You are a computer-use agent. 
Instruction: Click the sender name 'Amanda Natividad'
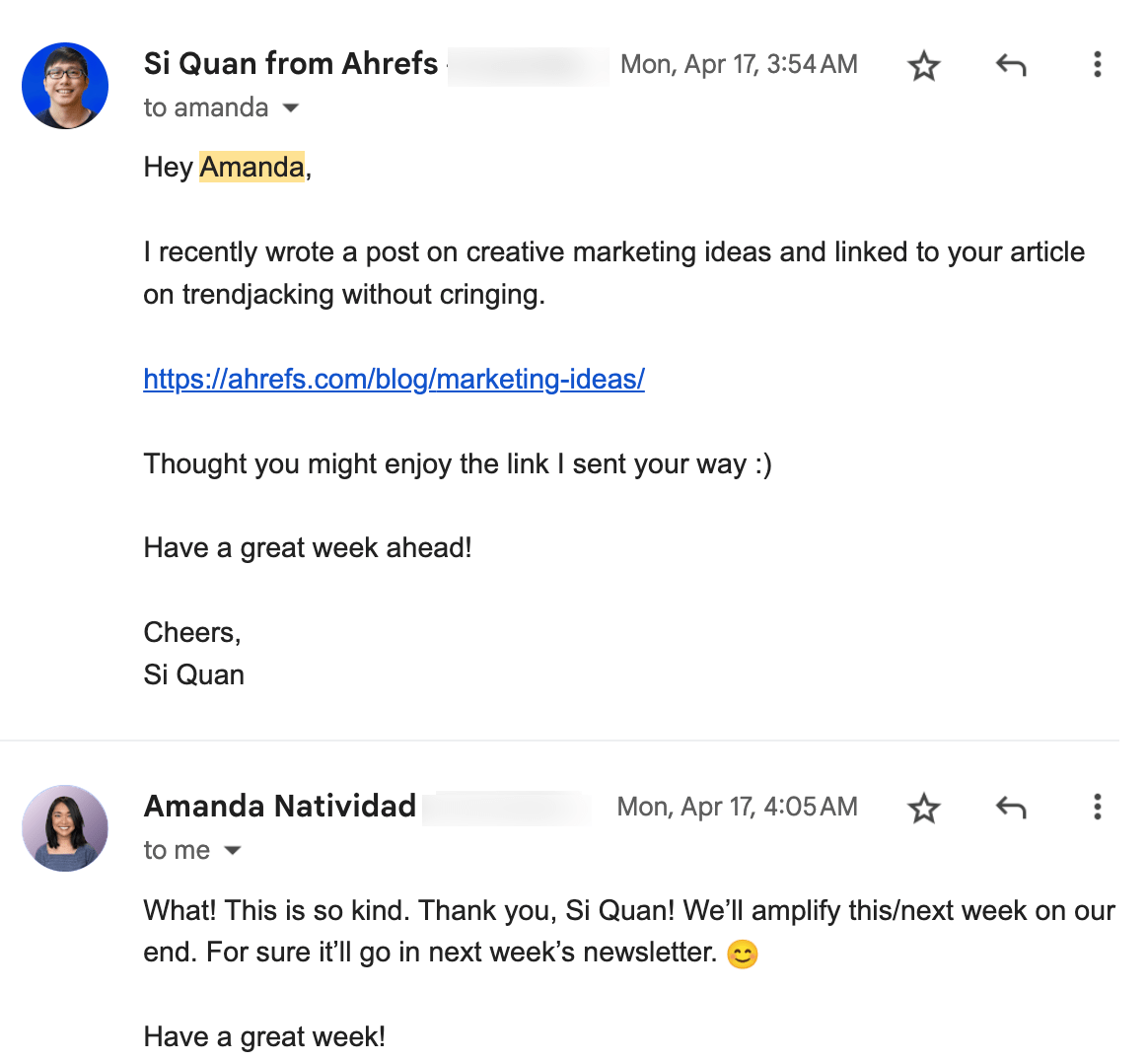[279, 806]
